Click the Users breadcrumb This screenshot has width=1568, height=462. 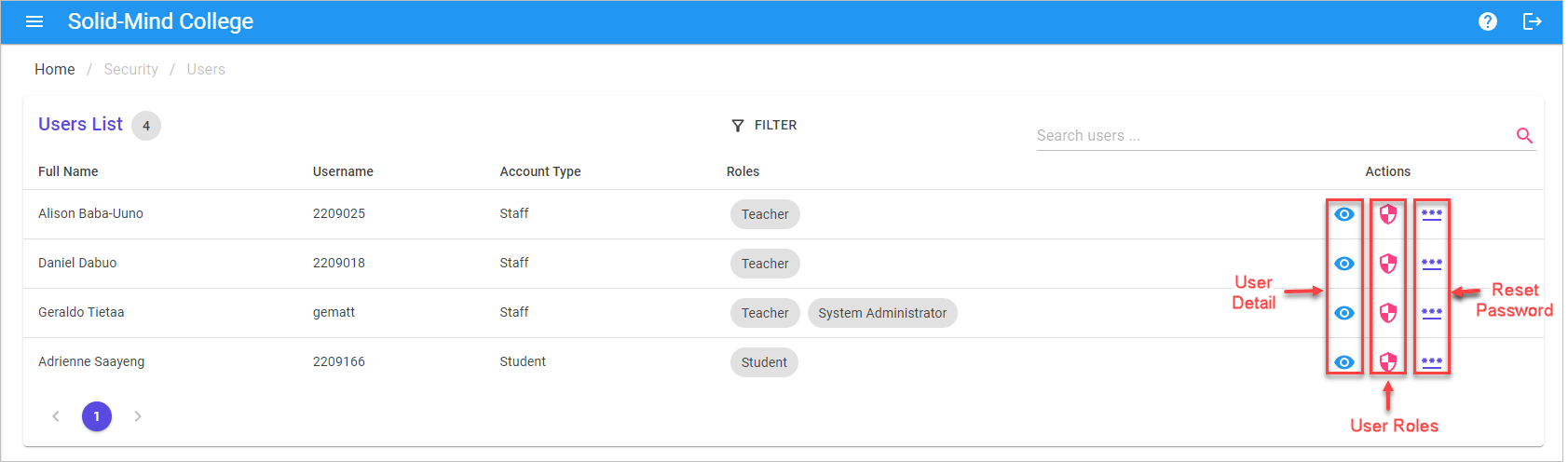click(x=206, y=69)
